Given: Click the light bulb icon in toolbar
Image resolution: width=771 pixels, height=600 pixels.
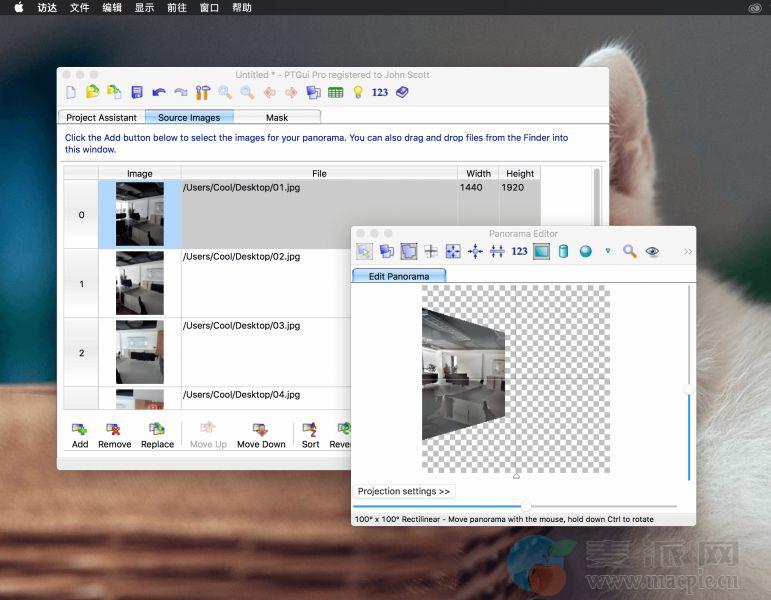Looking at the screenshot, I should (357, 92).
